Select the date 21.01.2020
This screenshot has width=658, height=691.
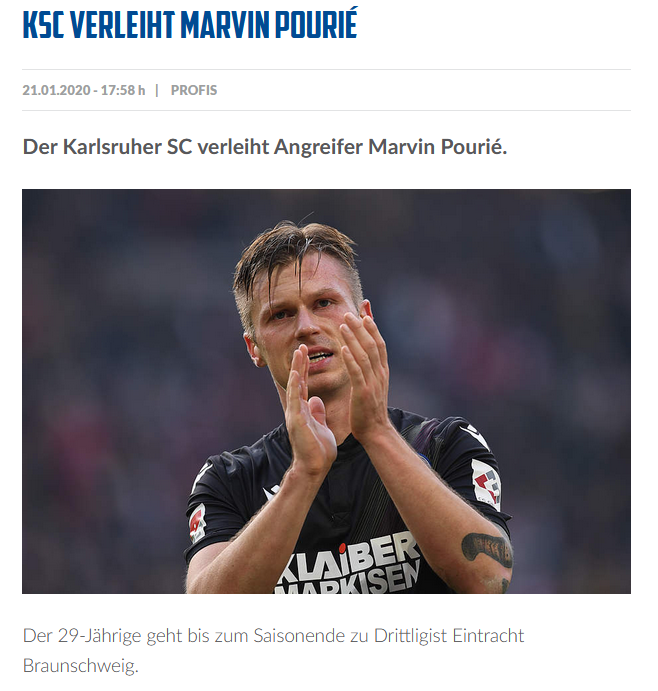(56, 90)
